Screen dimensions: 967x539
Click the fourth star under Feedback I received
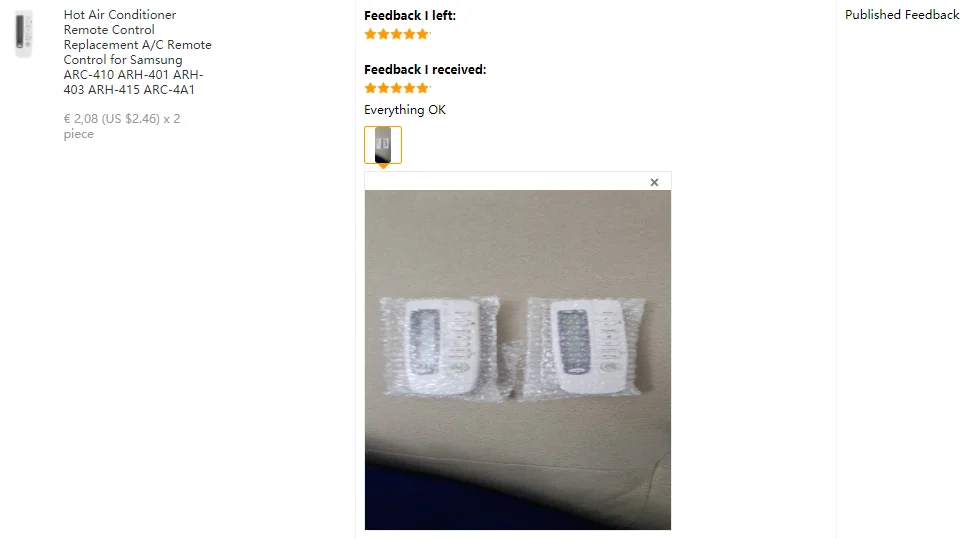[409, 88]
